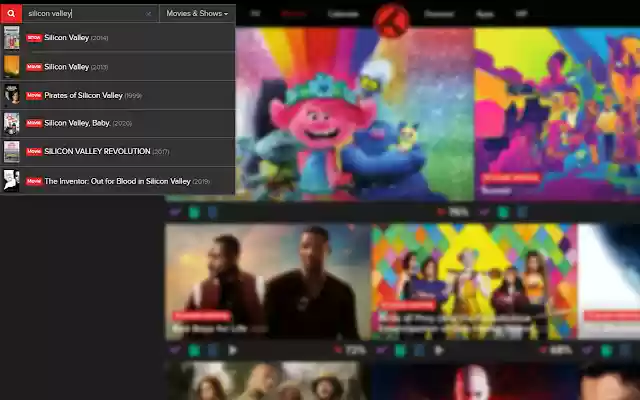Add white poster movie at right to collection
Image resolution: width=640 pixels, height=400 pixels.
(x=607, y=350)
